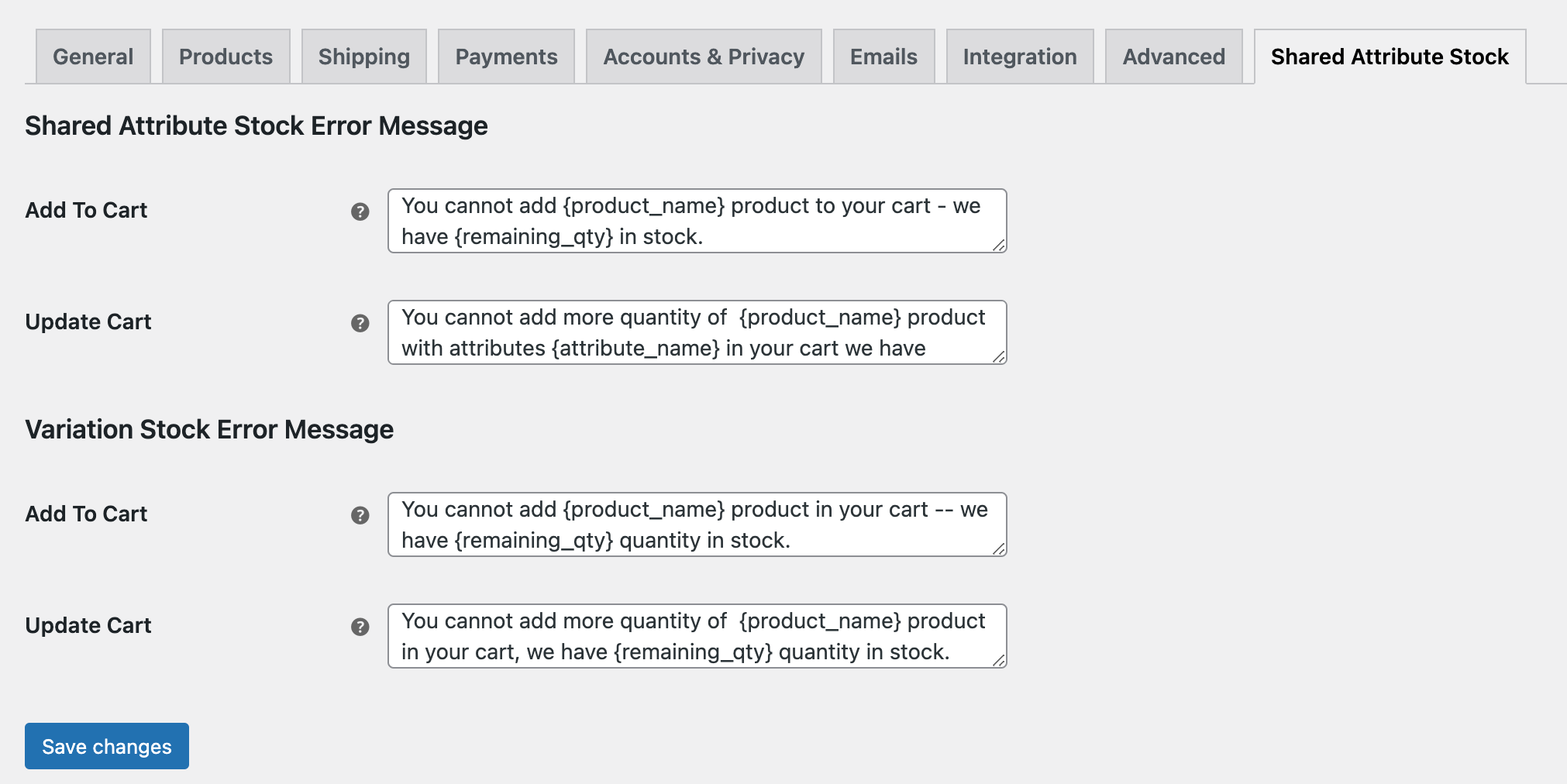This screenshot has height=784, width=1567.
Task: Select the Accounts & Privacy tab
Action: tap(704, 57)
